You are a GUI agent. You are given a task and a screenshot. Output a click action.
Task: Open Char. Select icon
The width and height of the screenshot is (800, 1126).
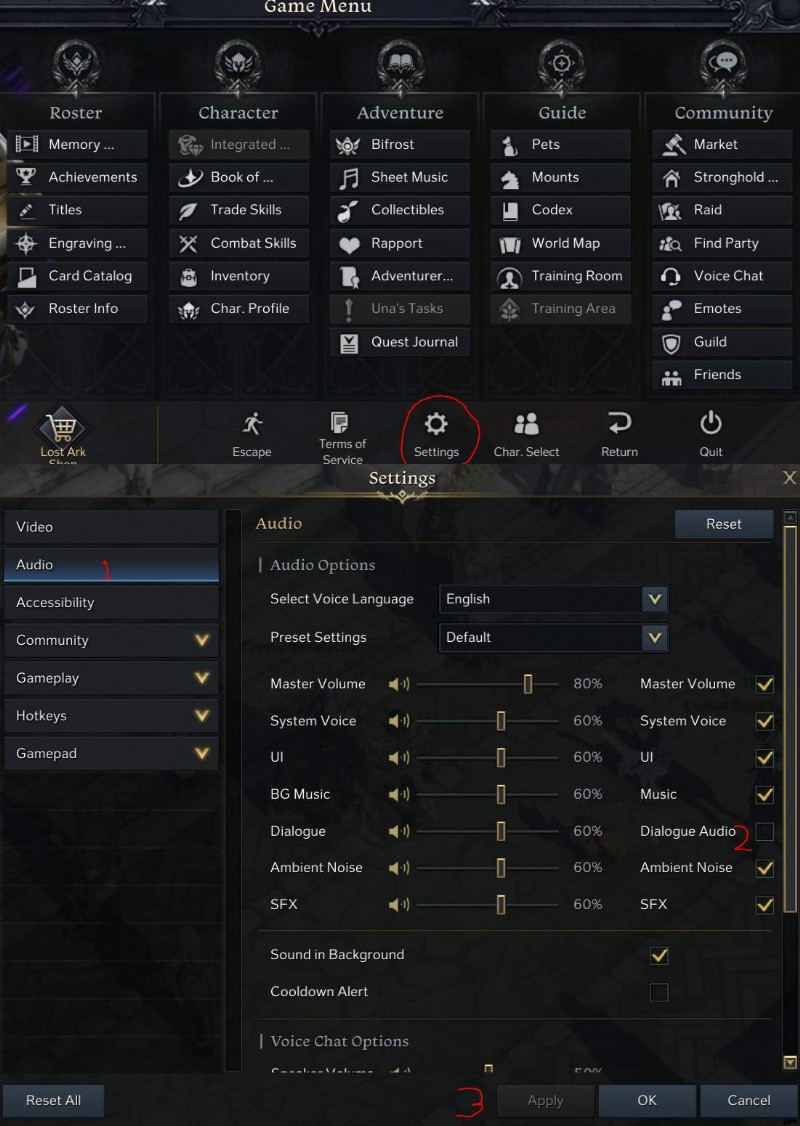click(x=526, y=424)
